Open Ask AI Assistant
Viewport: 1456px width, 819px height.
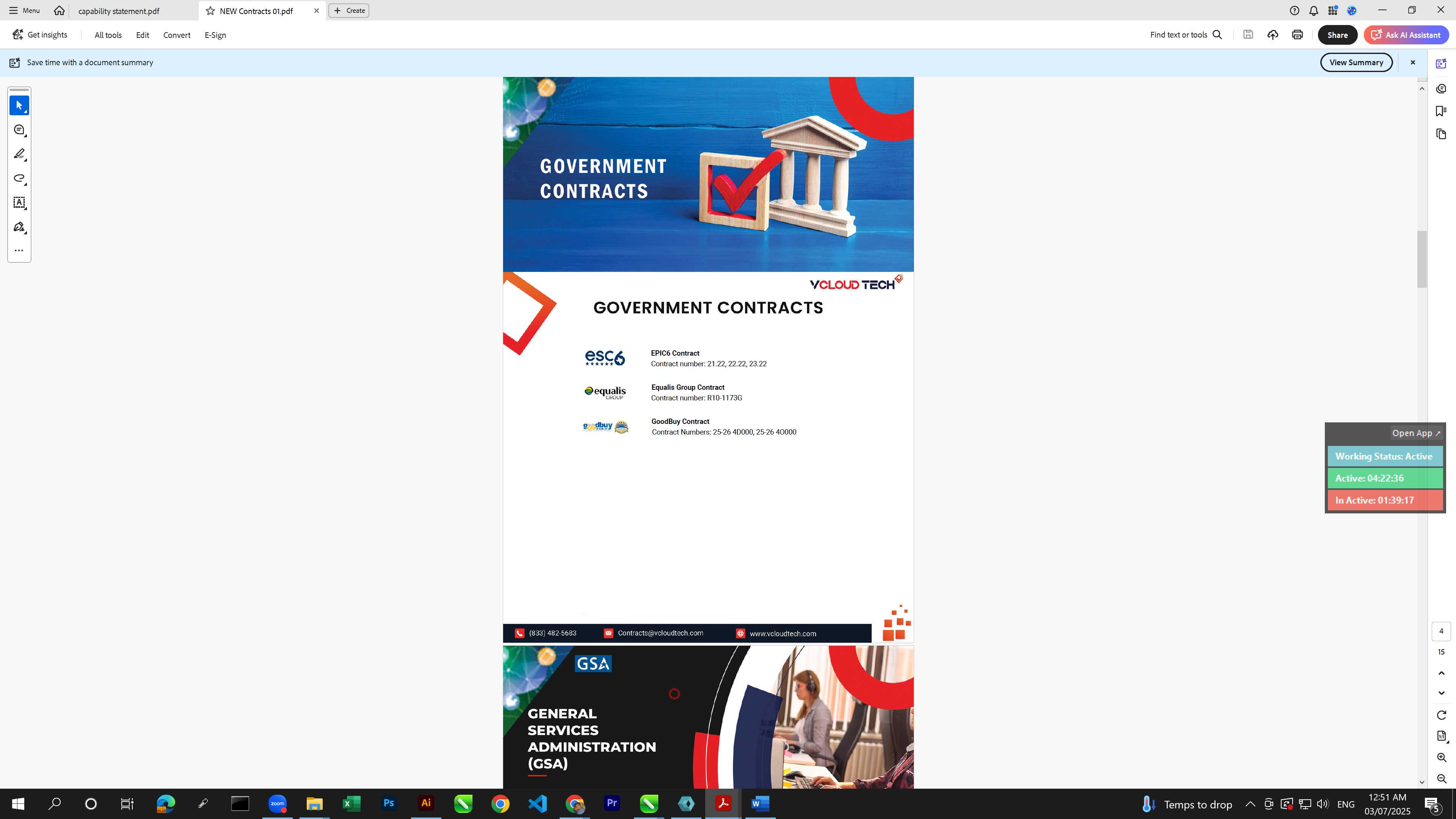pyautogui.click(x=1406, y=35)
